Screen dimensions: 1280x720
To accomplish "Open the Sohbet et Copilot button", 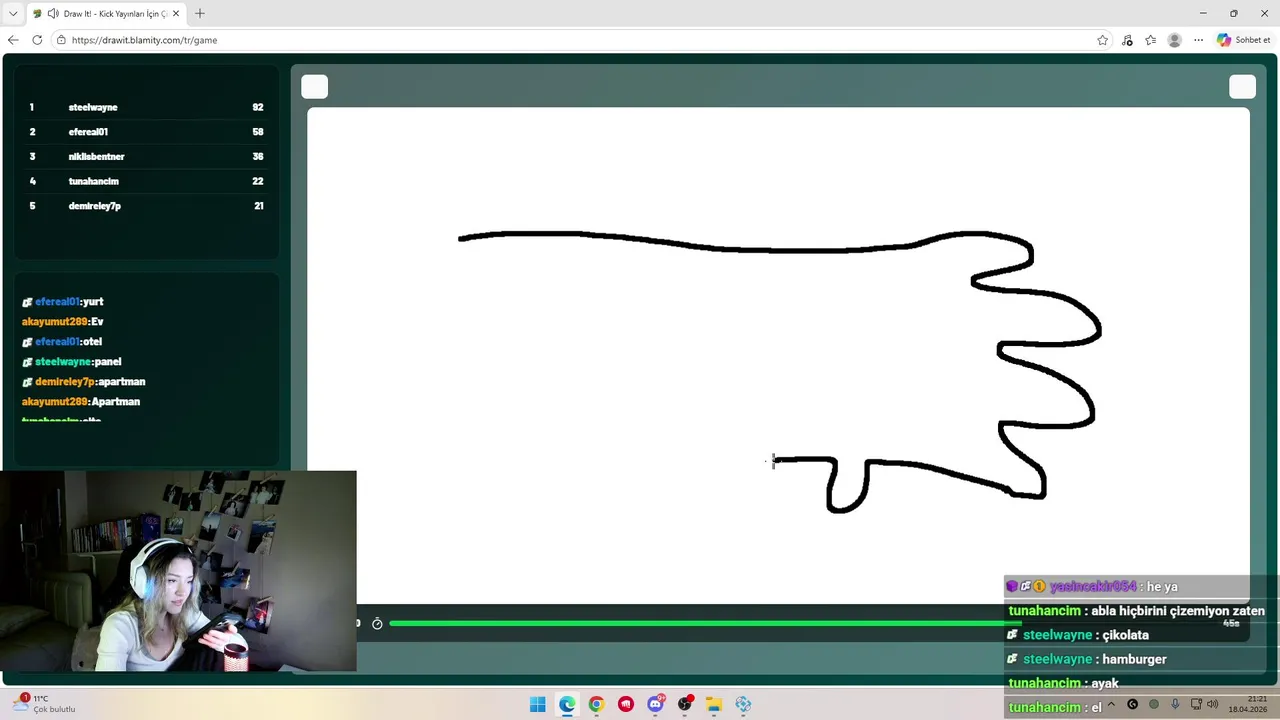I will coord(1243,40).
